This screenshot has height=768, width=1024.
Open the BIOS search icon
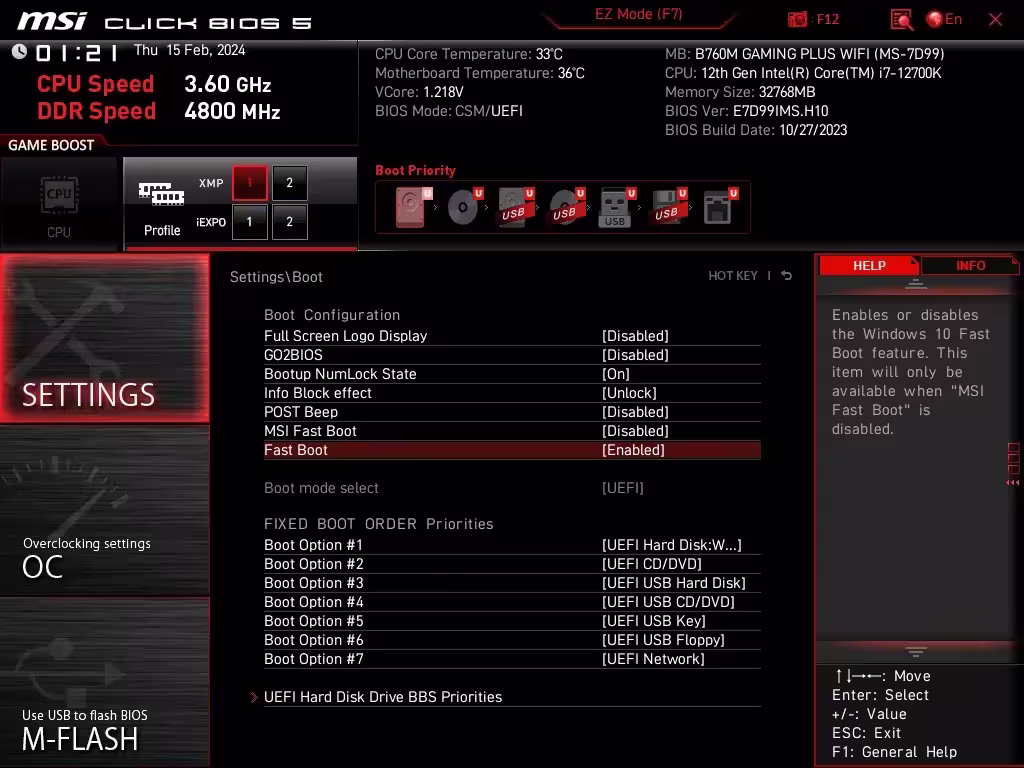pyautogui.click(x=901, y=20)
